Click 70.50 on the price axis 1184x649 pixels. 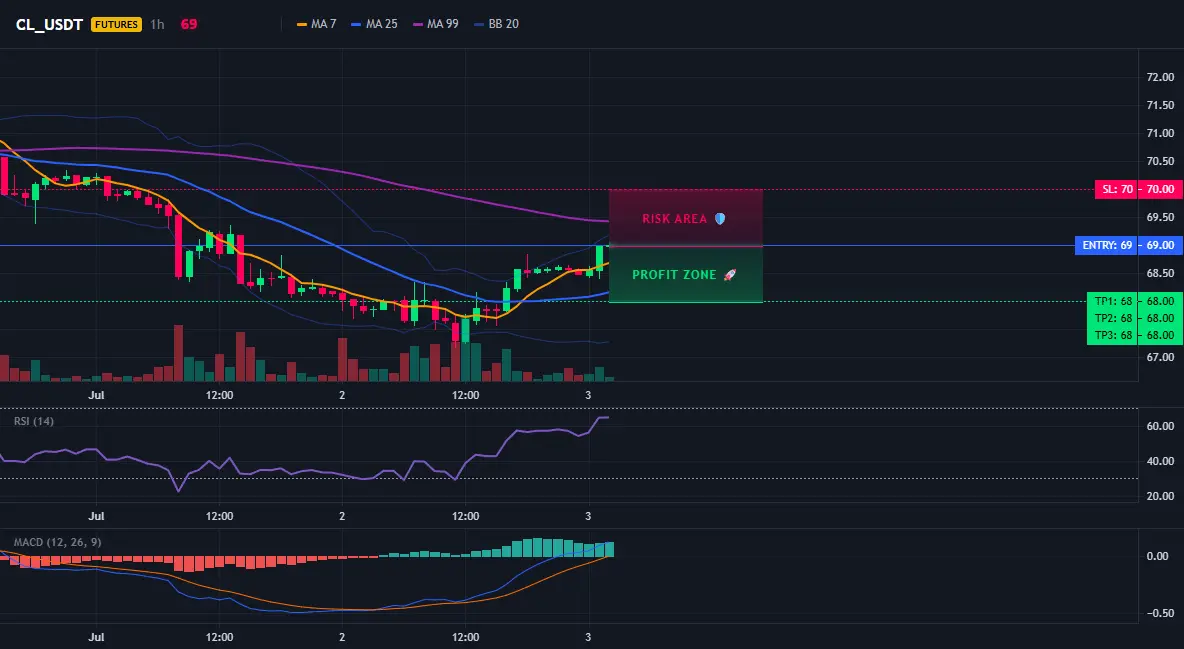coord(1161,161)
